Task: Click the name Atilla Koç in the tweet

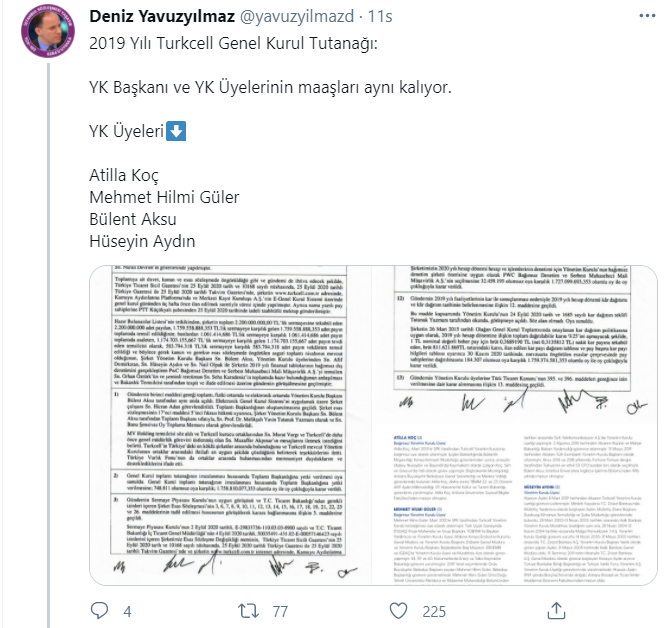Action: pyautogui.click(x=124, y=175)
